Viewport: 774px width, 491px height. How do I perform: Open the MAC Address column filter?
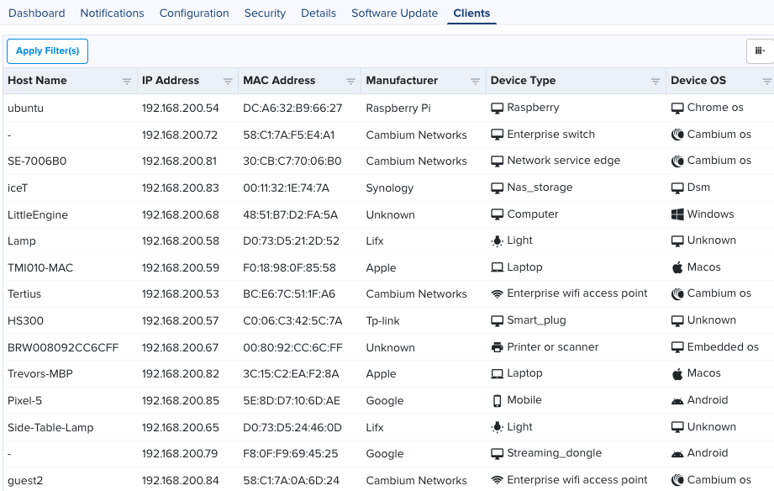(350, 81)
